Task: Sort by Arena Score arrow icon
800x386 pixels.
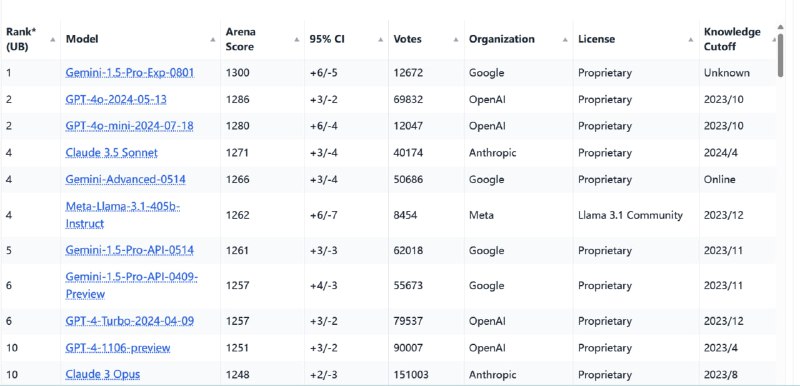Action: (x=296, y=40)
